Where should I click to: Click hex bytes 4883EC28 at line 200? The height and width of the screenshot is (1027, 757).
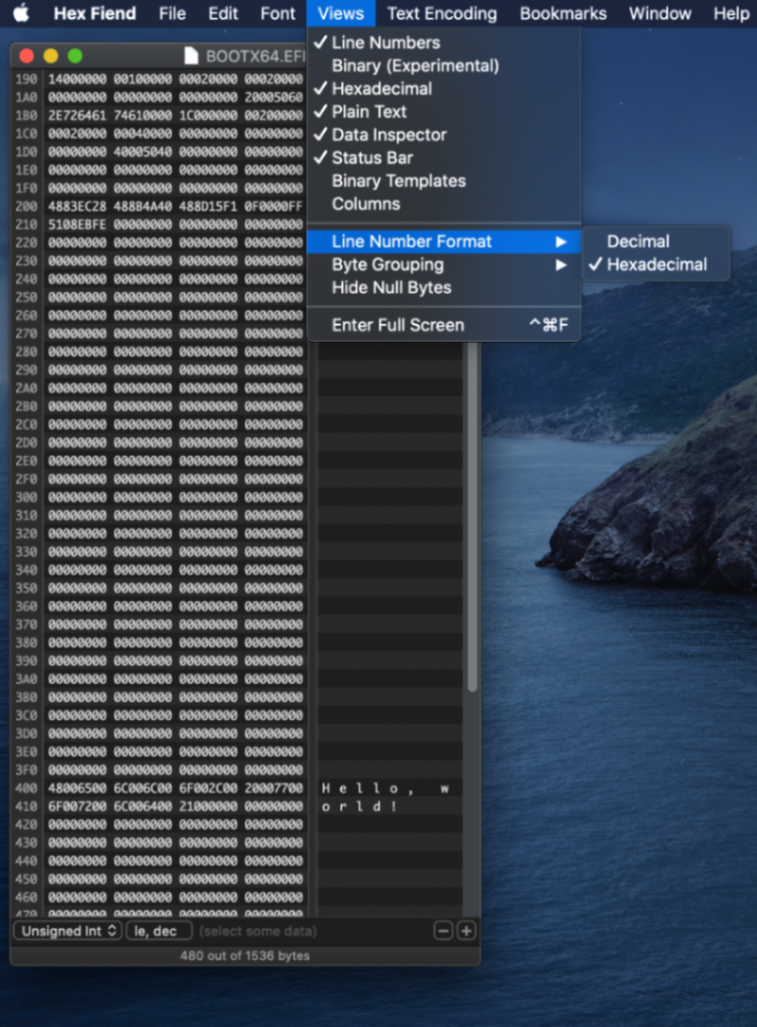pyautogui.click(x=77, y=206)
